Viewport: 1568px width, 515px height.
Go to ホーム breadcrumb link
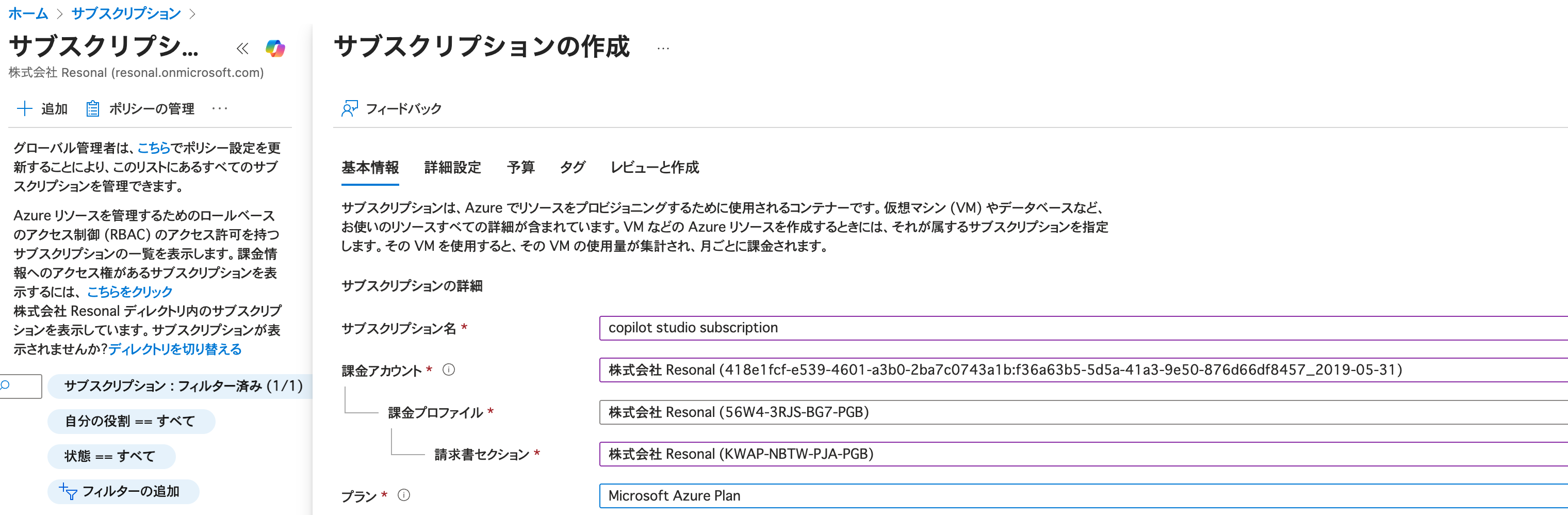click(28, 13)
